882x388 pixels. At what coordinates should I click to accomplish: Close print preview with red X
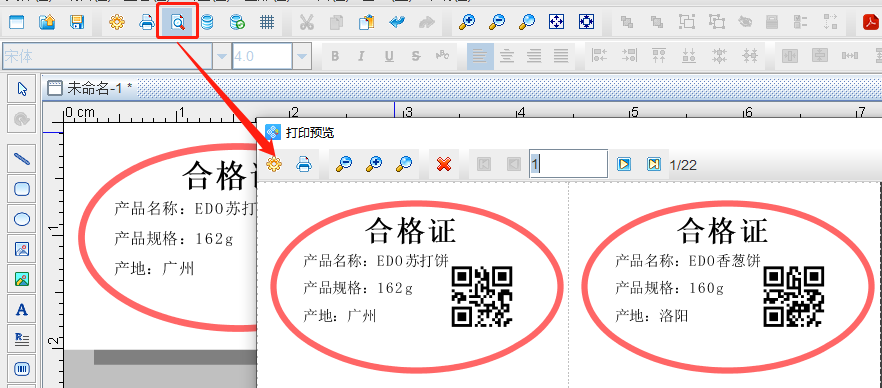[x=444, y=164]
